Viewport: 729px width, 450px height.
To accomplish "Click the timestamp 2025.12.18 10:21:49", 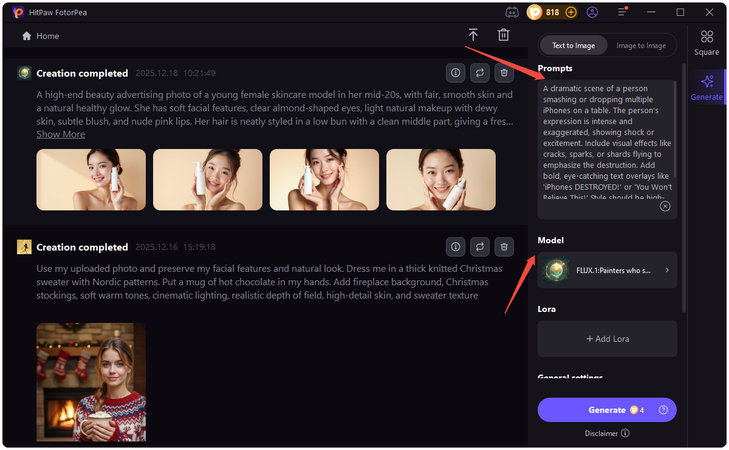I will pos(175,73).
